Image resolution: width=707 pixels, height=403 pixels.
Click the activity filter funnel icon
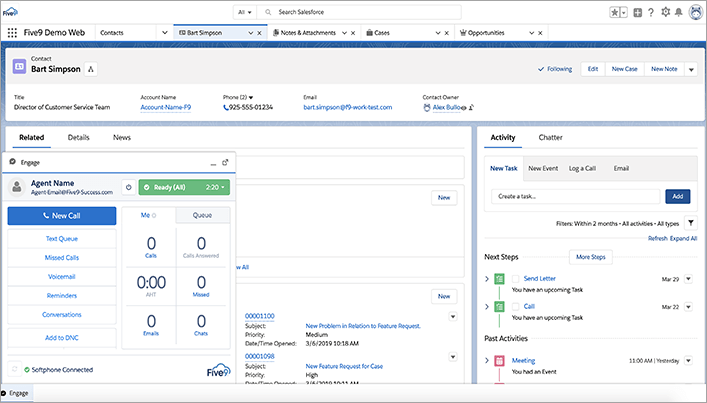point(691,223)
